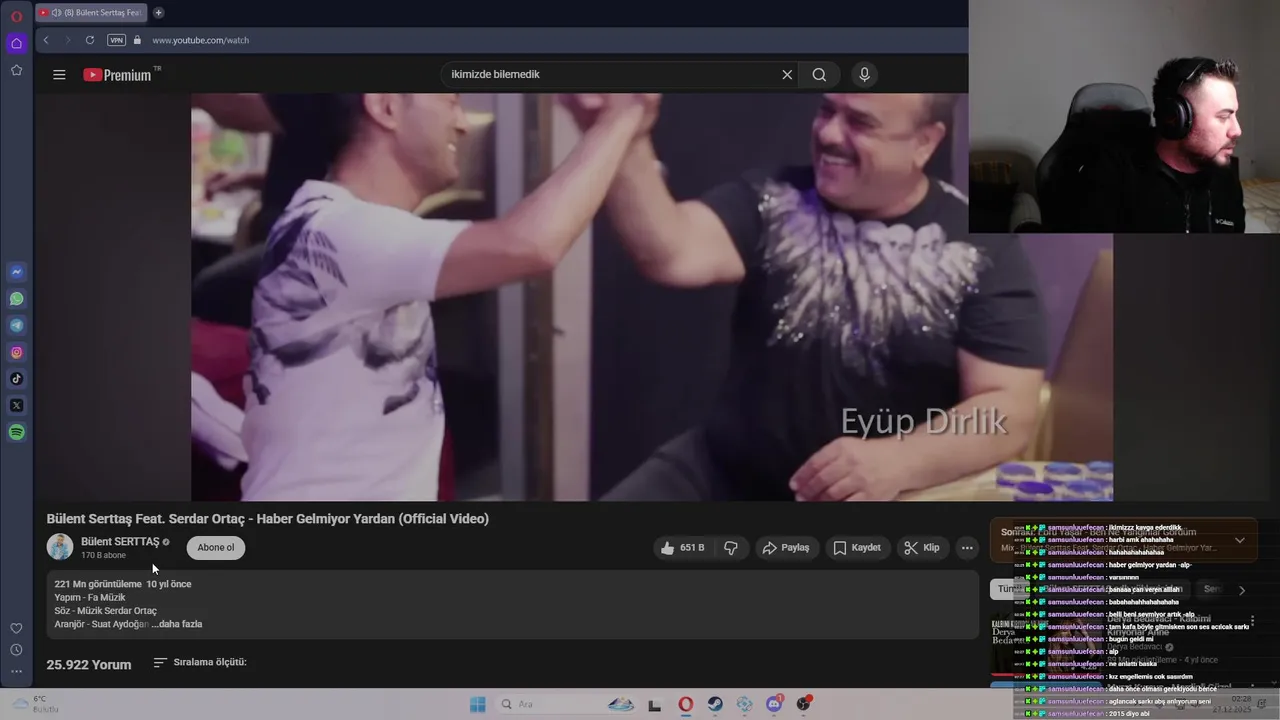Expand the up-next mix playlist chevron
Image resolution: width=1280 pixels, height=720 pixels.
coord(1240,540)
